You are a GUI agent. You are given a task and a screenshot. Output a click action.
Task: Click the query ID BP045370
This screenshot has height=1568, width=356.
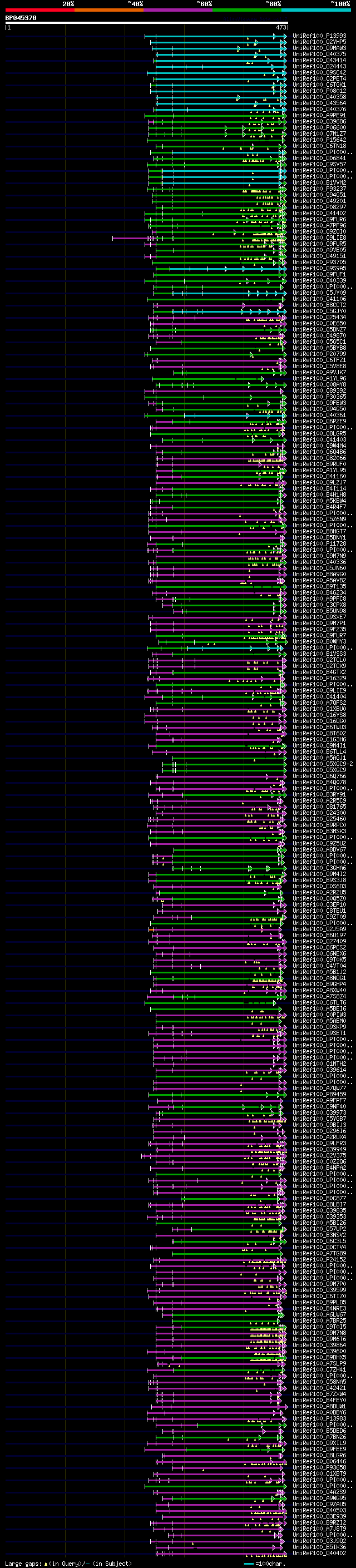pyautogui.click(x=21, y=18)
